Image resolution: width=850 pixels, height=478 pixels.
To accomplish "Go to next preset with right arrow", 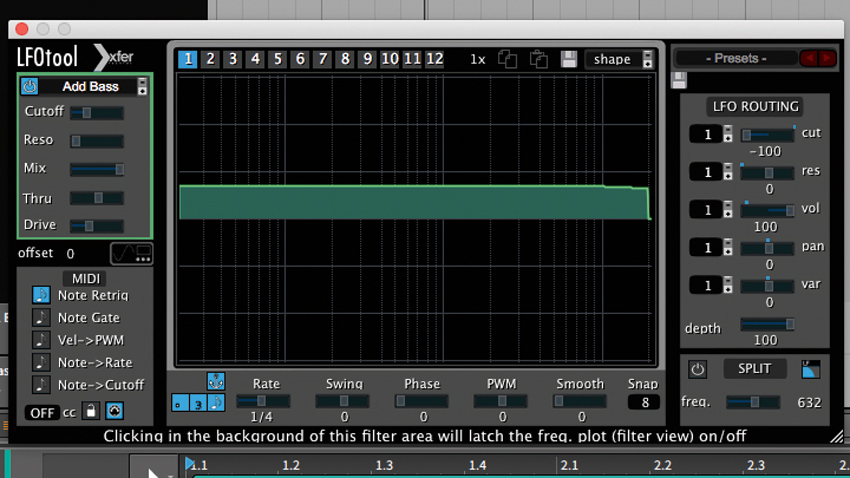I will point(827,58).
